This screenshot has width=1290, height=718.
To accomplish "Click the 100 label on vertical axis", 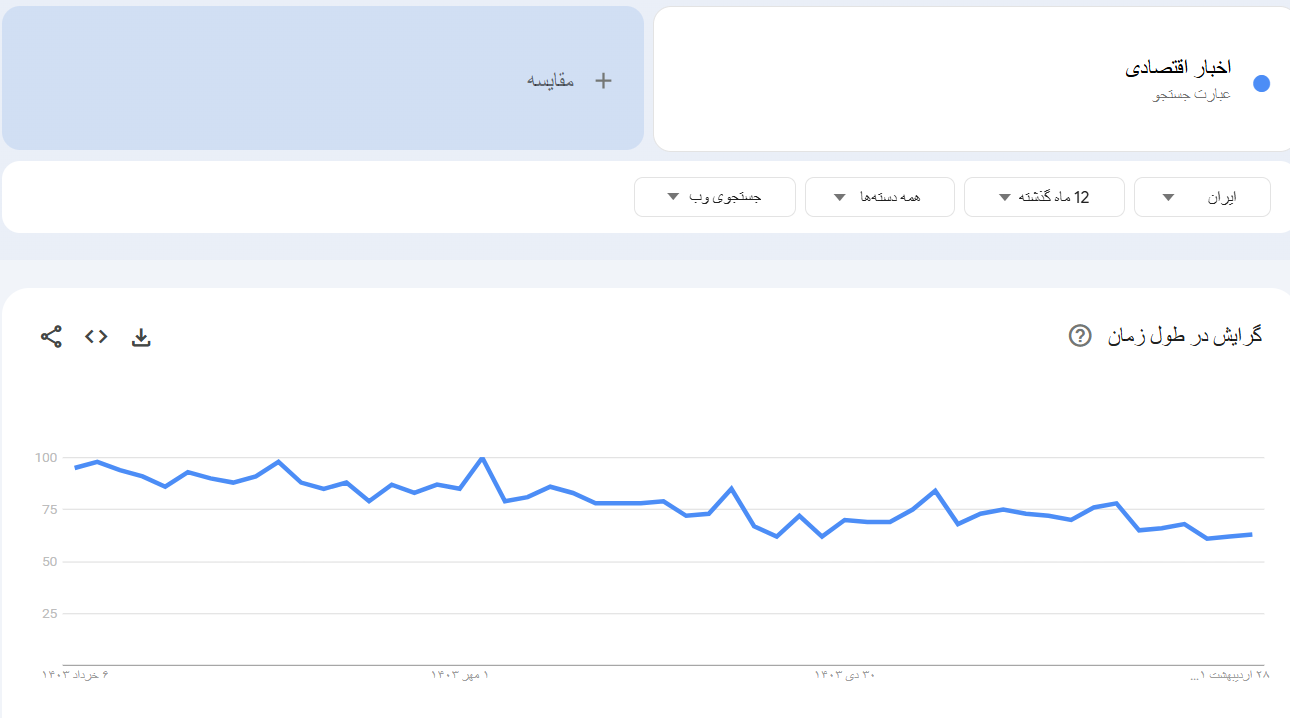I will [x=46, y=458].
